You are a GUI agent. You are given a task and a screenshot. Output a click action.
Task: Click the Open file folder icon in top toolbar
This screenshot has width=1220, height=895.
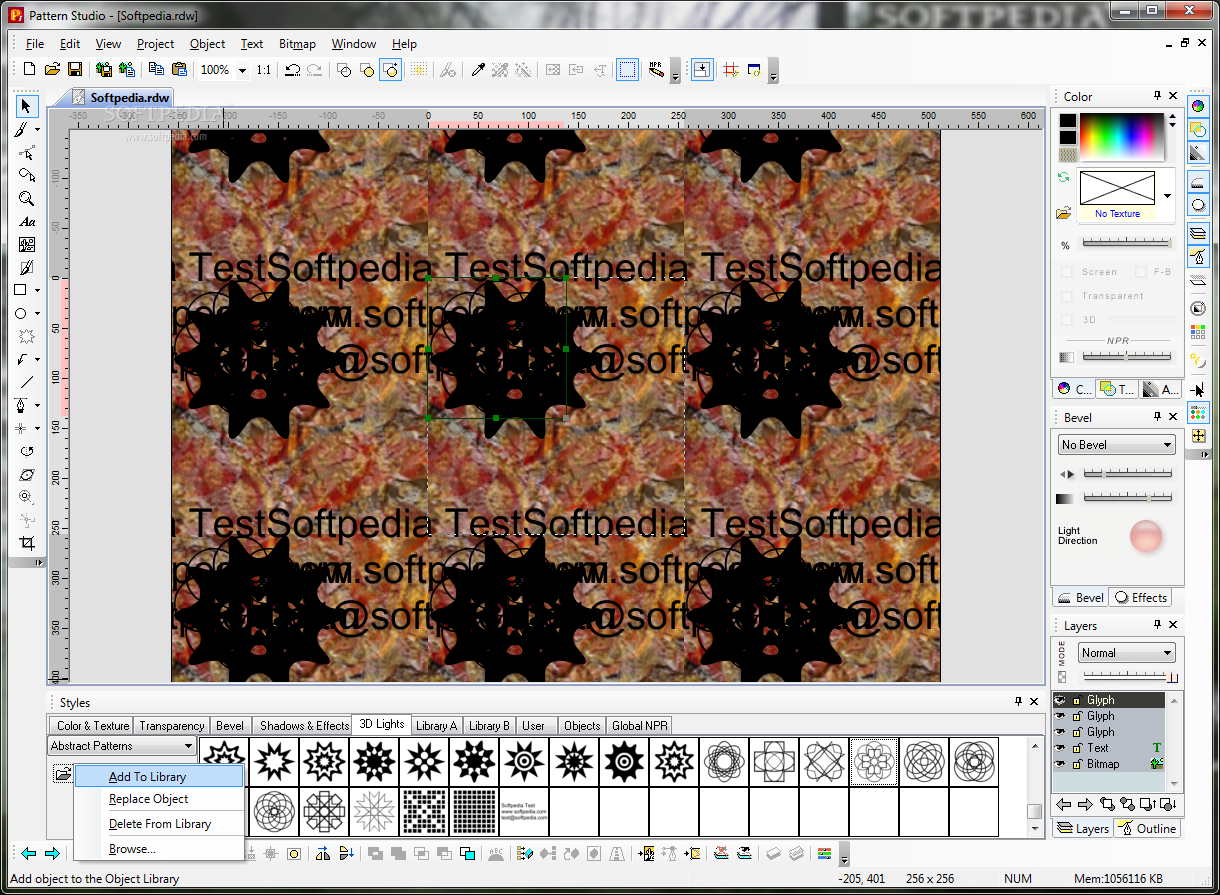pos(52,69)
